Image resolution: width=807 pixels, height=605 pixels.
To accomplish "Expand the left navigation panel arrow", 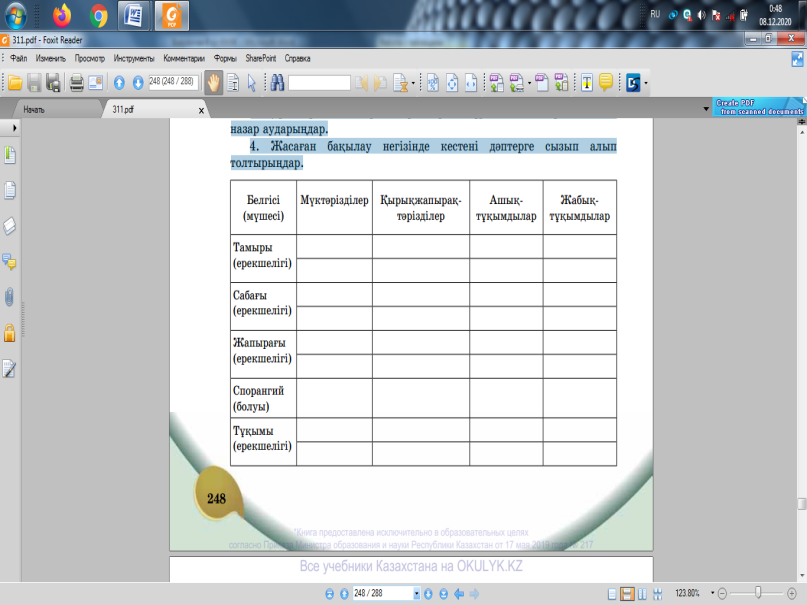I will tap(14, 128).
